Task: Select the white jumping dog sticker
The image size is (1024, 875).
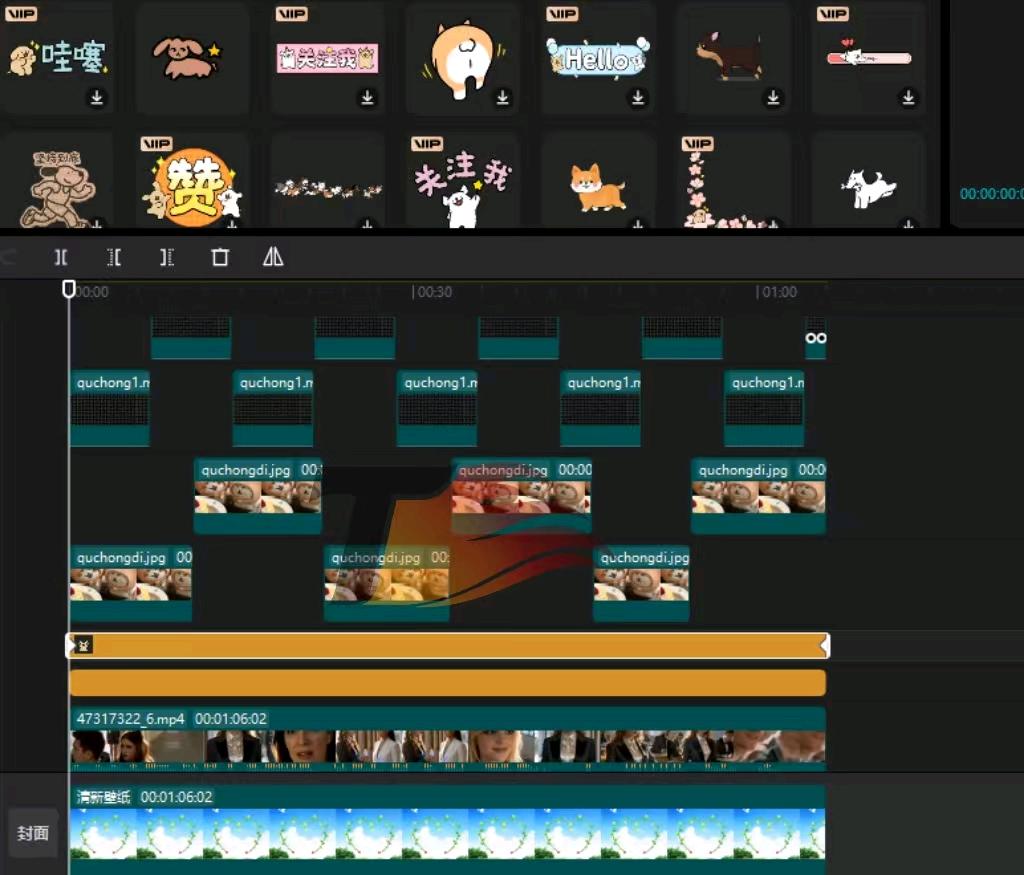Action: (x=868, y=186)
